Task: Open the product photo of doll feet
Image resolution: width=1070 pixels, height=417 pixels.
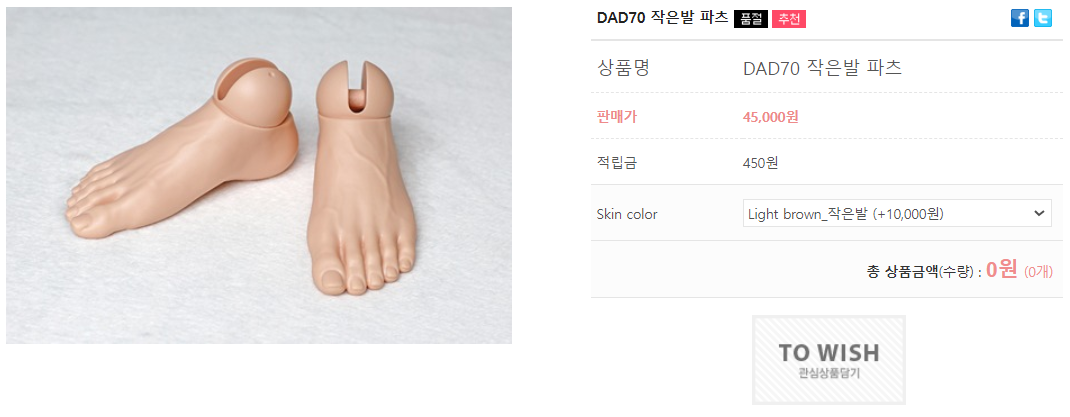Action: pyautogui.click(x=259, y=175)
